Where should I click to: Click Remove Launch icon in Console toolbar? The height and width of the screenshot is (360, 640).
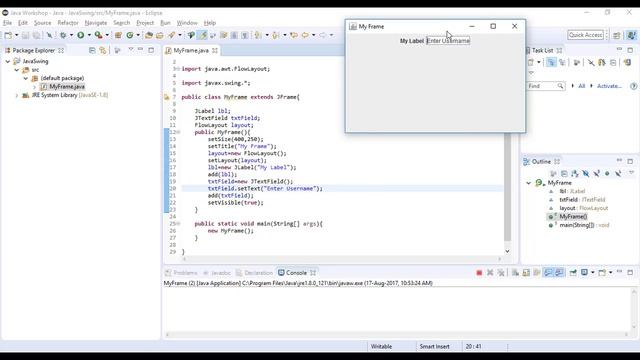(x=490, y=273)
